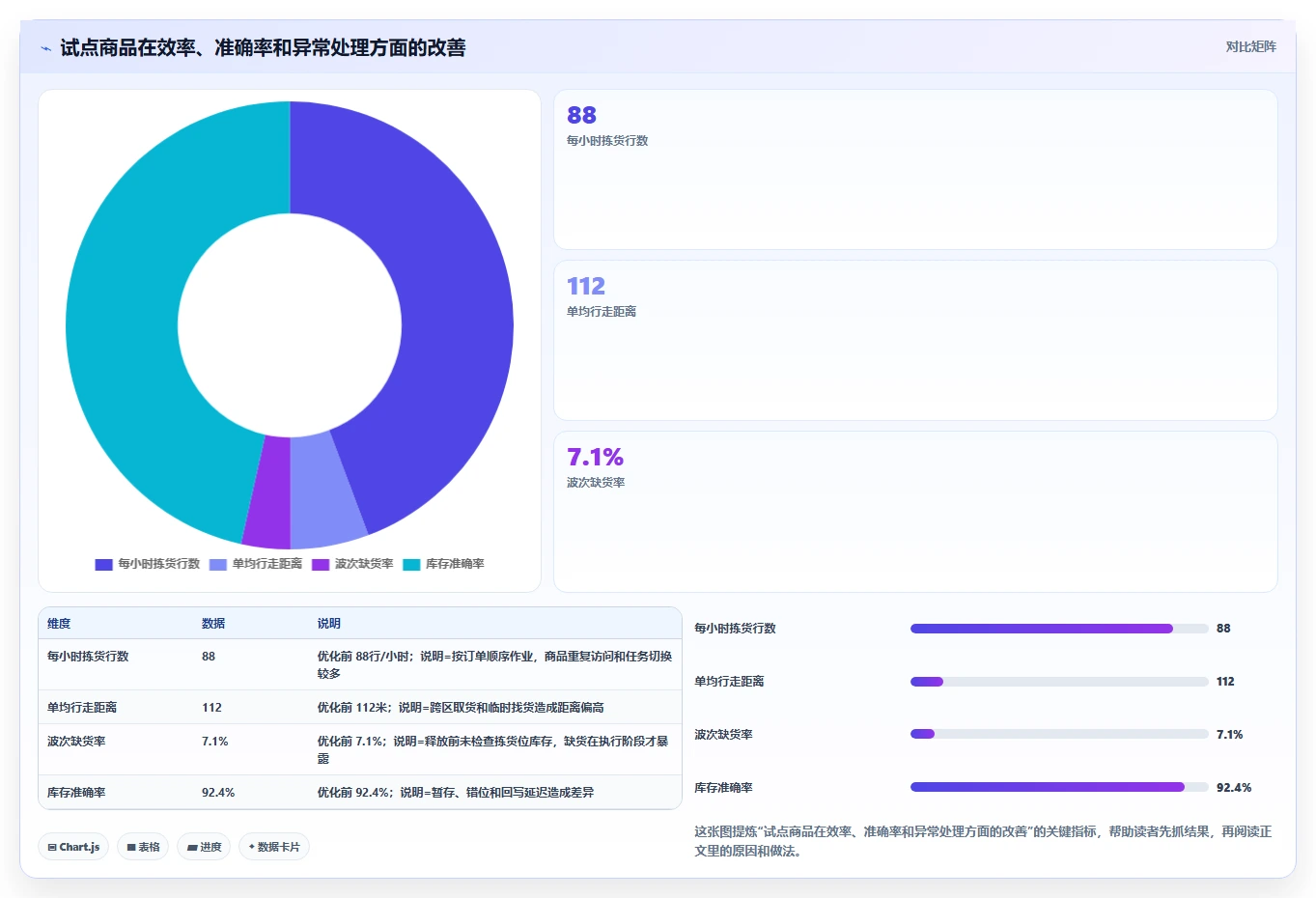
Task: Click the 进度 tag
Action: [x=204, y=847]
